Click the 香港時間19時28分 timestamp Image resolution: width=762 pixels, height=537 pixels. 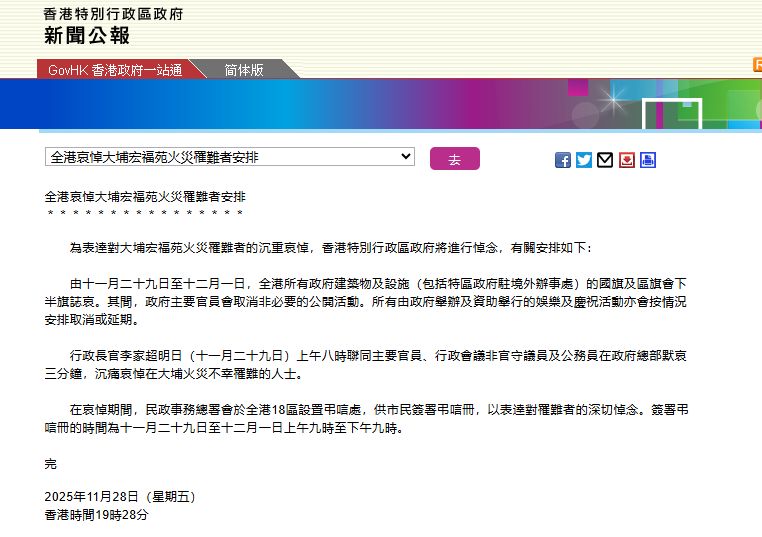pyautogui.click(x=96, y=514)
